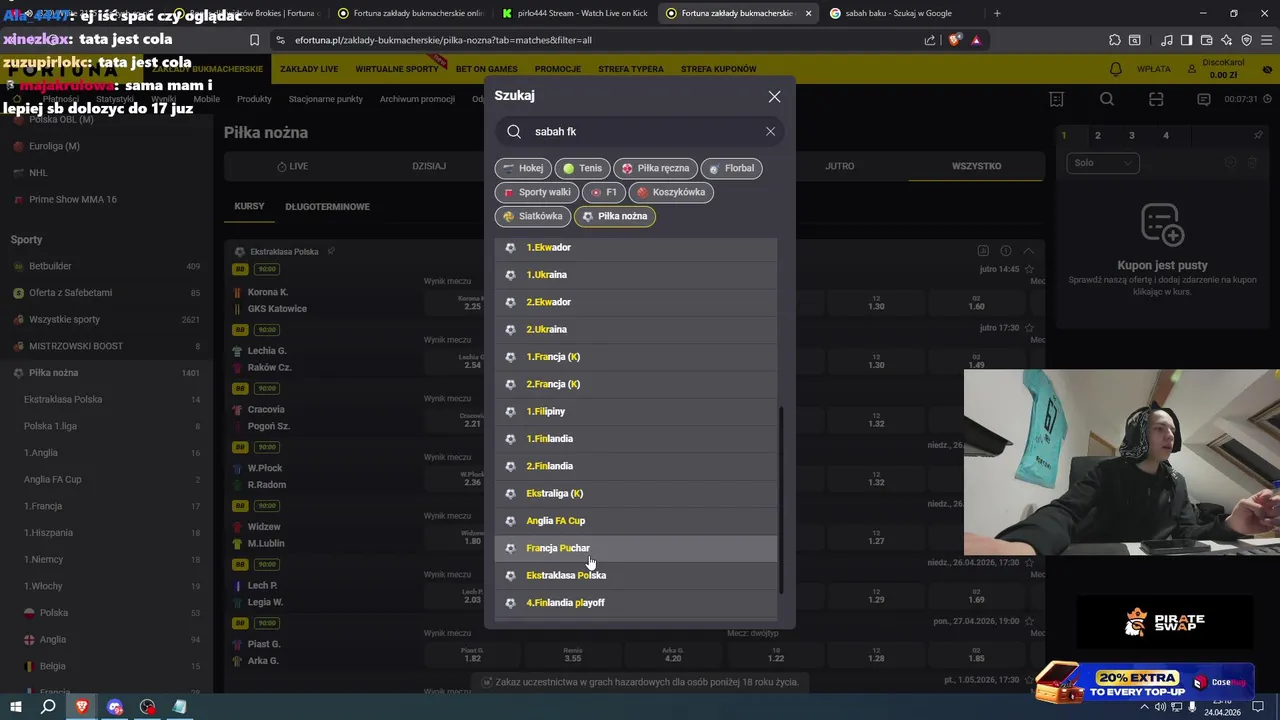The height and width of the screenshot is (720, 1280).
Task: Click the share icon in the address bar
Action: click(x=930, y=40)
